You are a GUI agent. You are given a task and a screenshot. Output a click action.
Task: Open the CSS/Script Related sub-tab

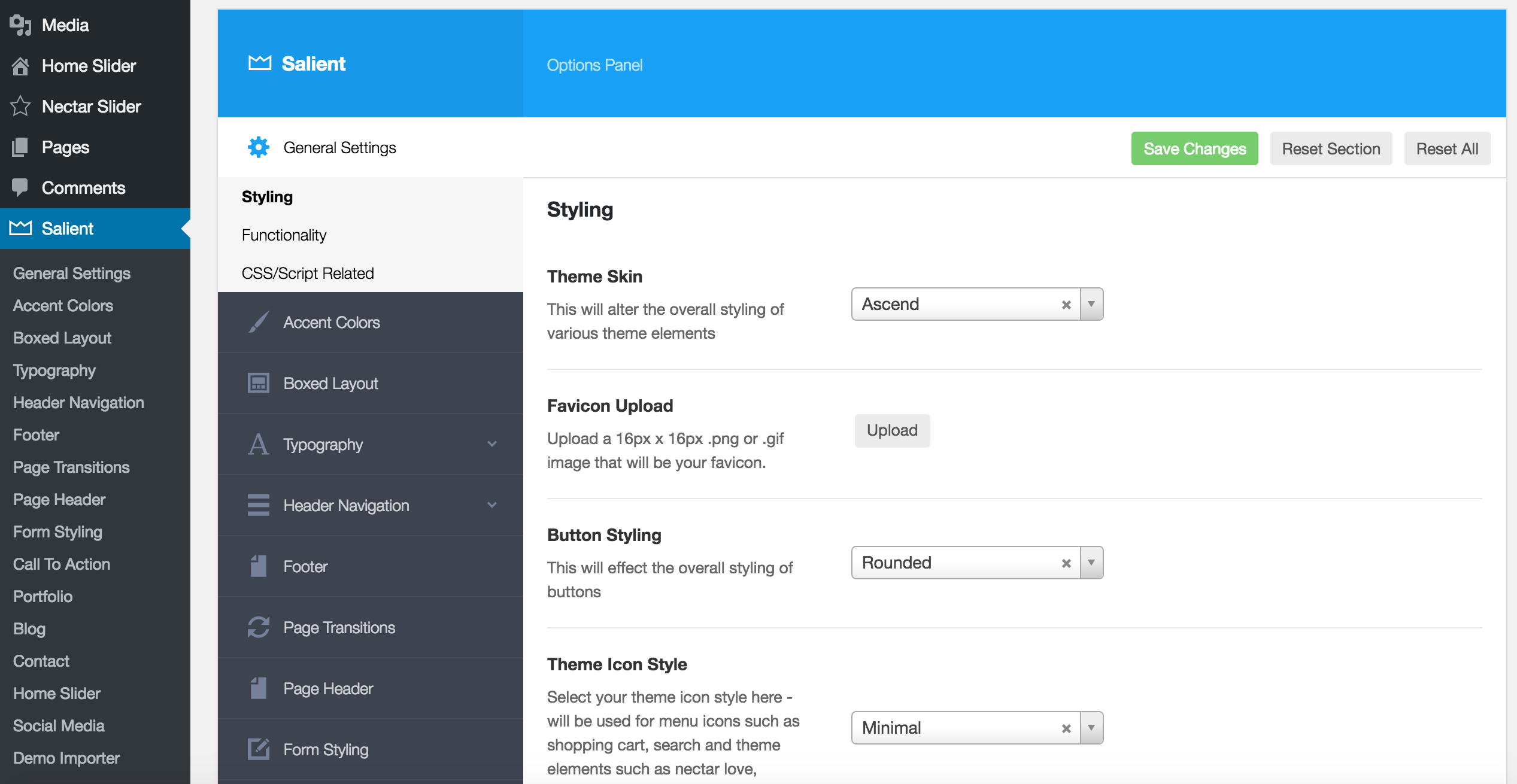308,274
